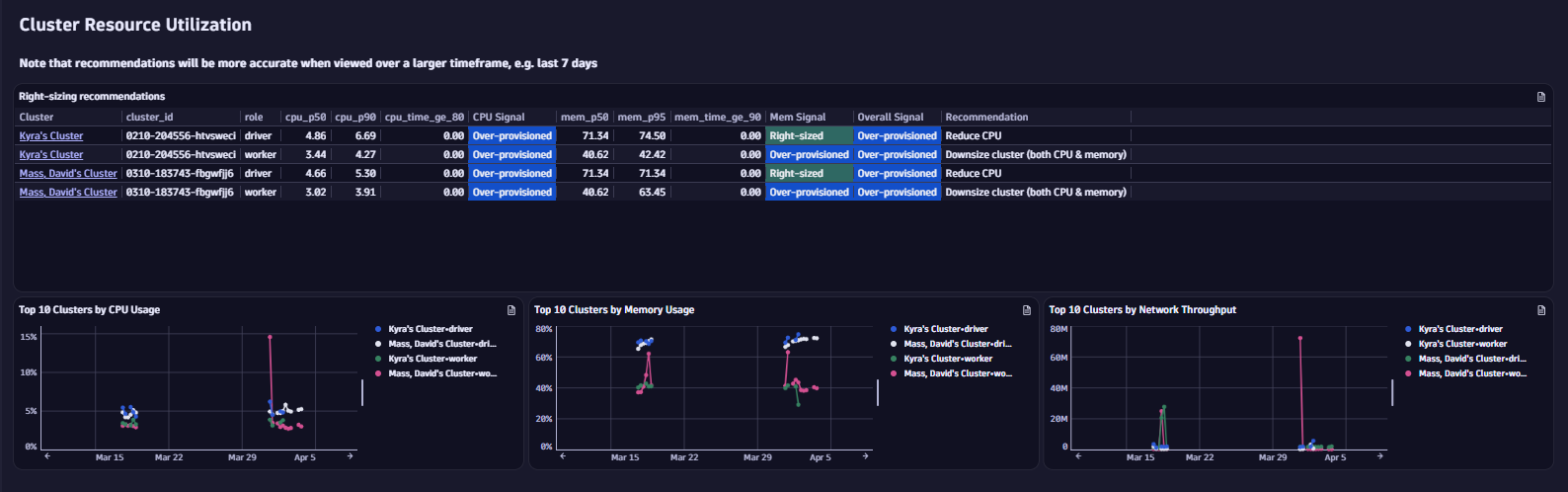The width and height of the screenshot is (1568, 492).
Task: Sort table by cpu_p50 column header
Action: pos(305,117)
